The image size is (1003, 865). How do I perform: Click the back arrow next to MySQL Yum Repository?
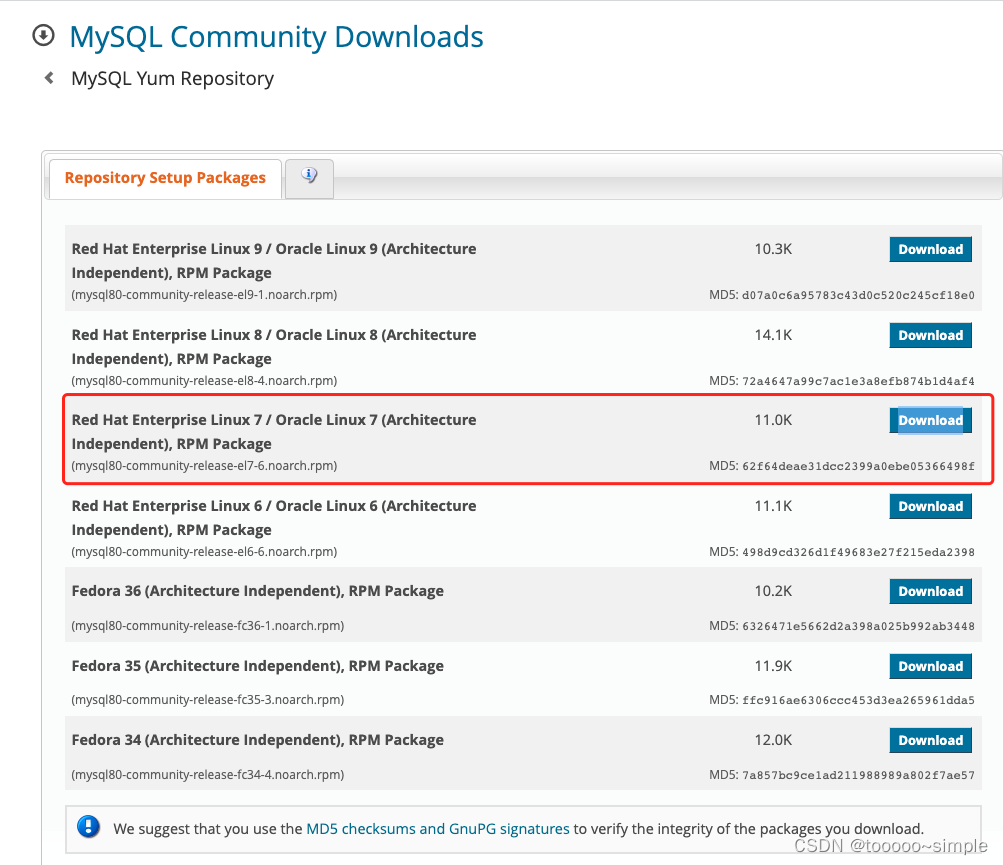click(49, 78)
